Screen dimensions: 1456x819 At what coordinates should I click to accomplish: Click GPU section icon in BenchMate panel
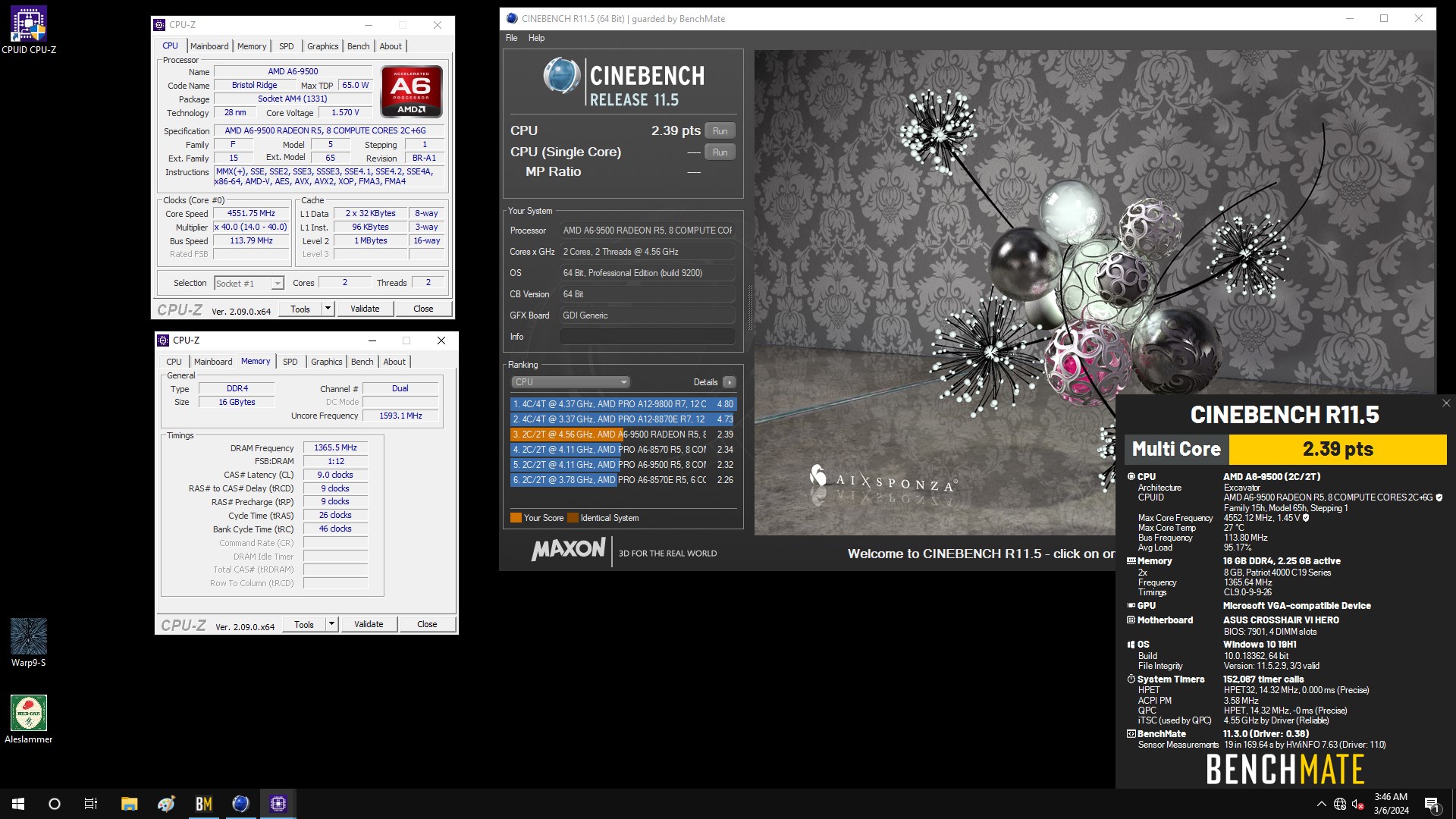[x=1131, y=606]
